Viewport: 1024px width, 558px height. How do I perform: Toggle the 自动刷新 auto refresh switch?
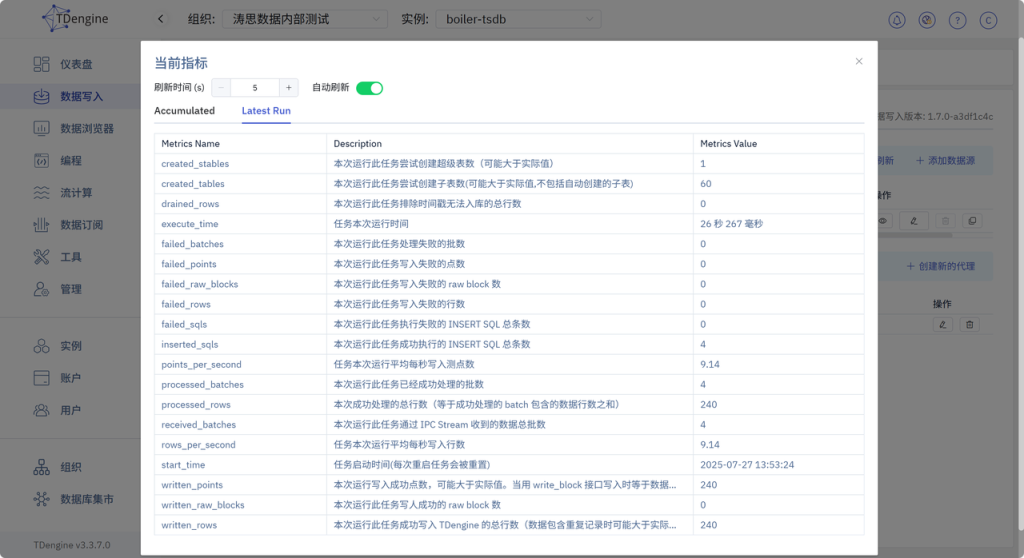[x=369, y=88]
